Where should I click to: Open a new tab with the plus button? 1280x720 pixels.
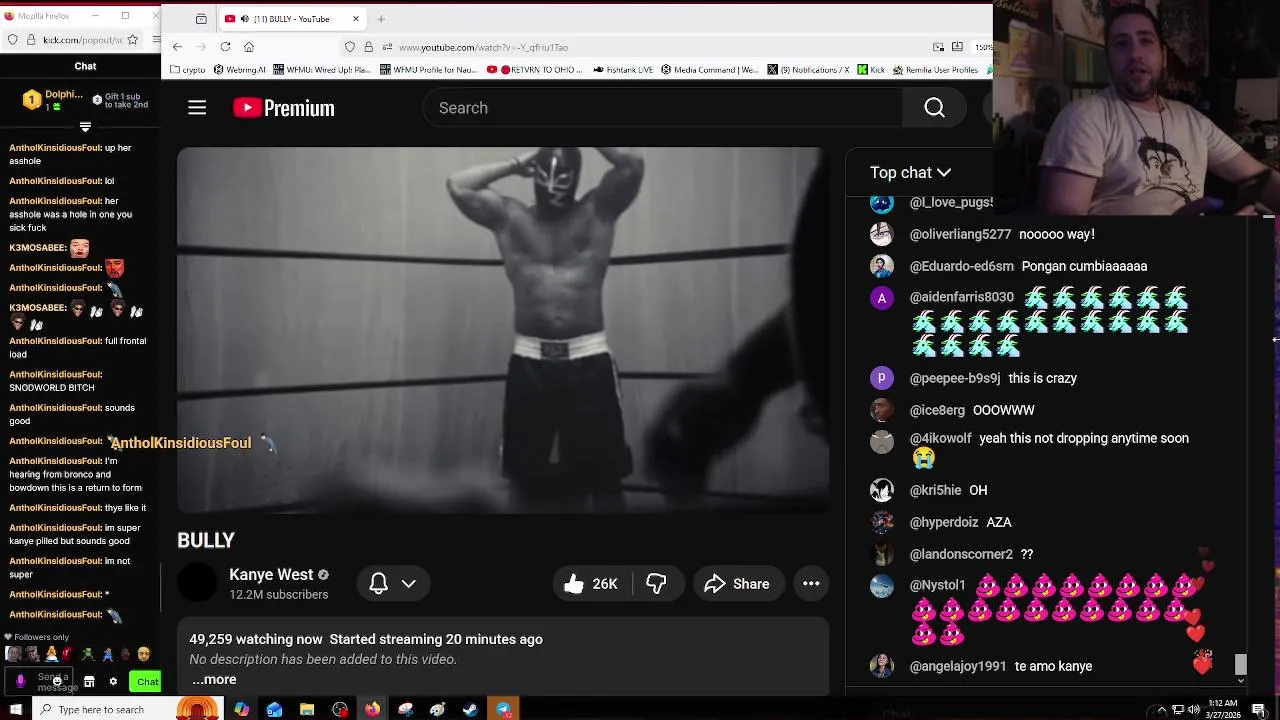[381, 19]
